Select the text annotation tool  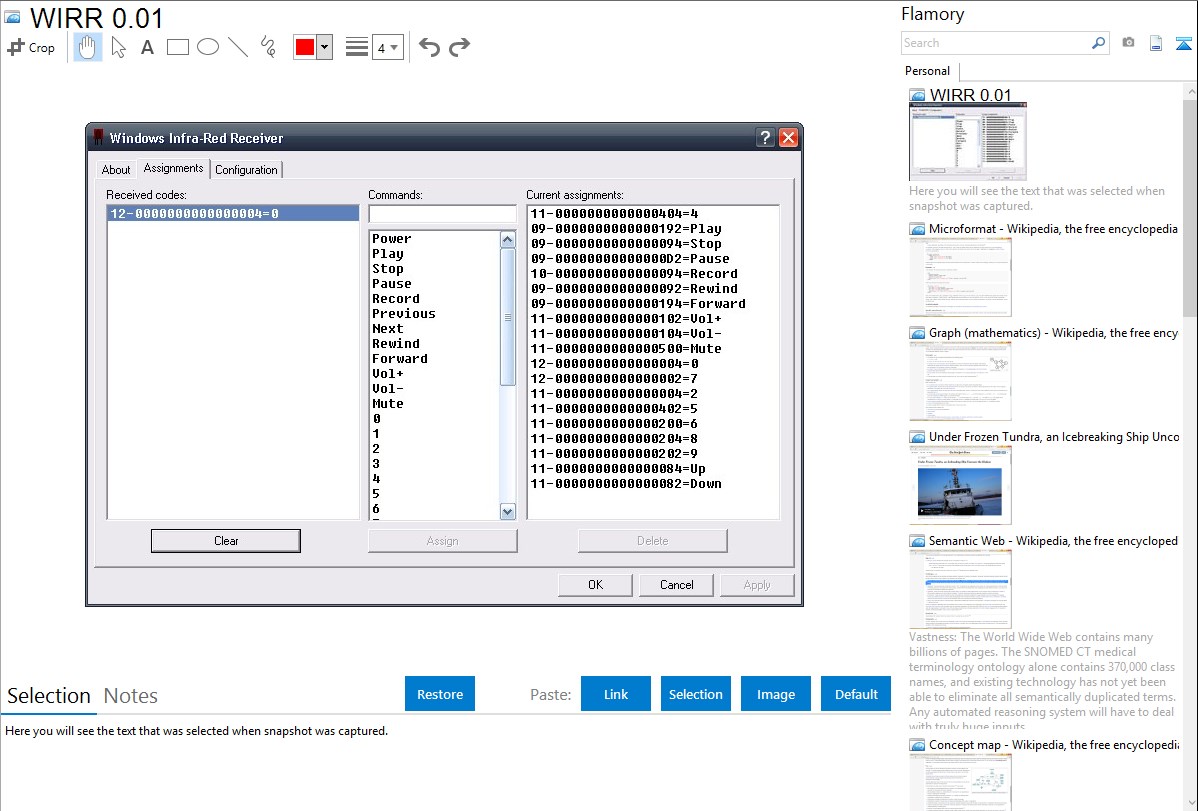[147, 47]
